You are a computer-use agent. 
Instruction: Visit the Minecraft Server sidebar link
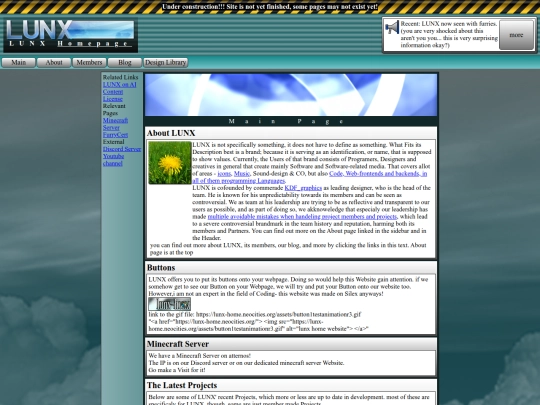[x=115, y=124]
